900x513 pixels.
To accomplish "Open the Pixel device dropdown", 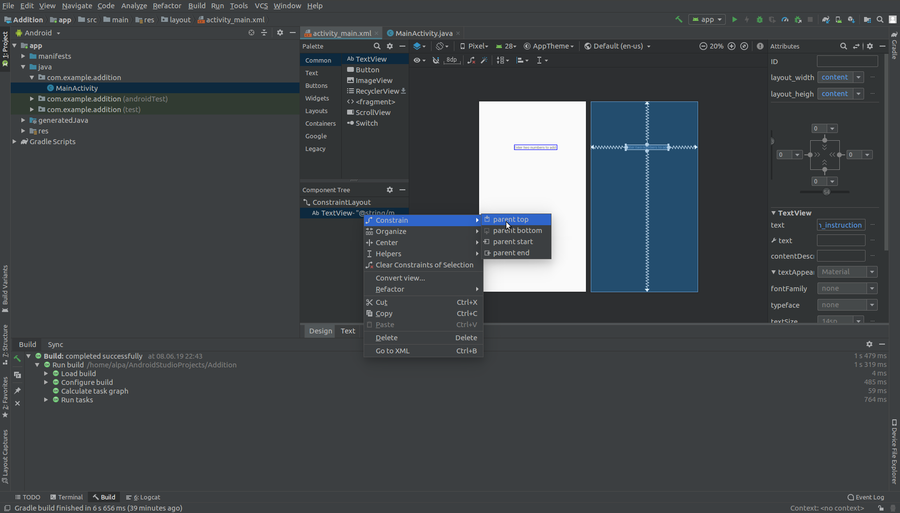I will 478,46.
